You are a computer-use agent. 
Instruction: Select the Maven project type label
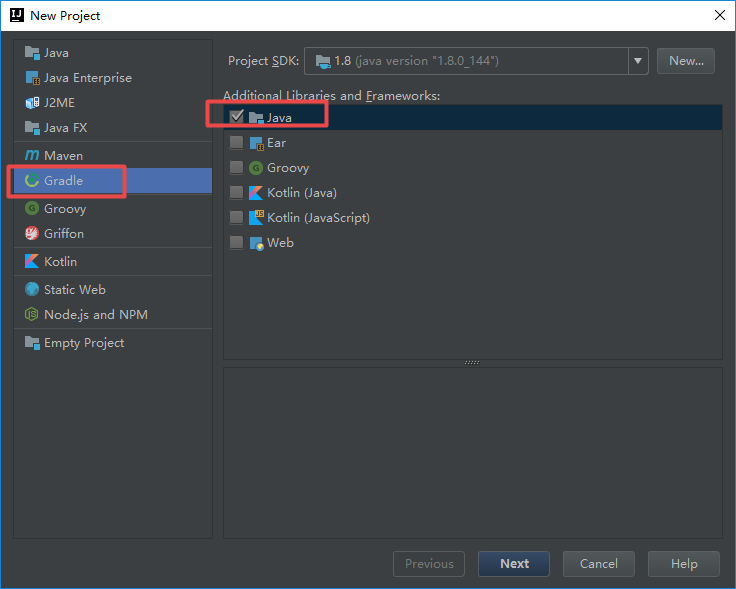tap(63, 155)
